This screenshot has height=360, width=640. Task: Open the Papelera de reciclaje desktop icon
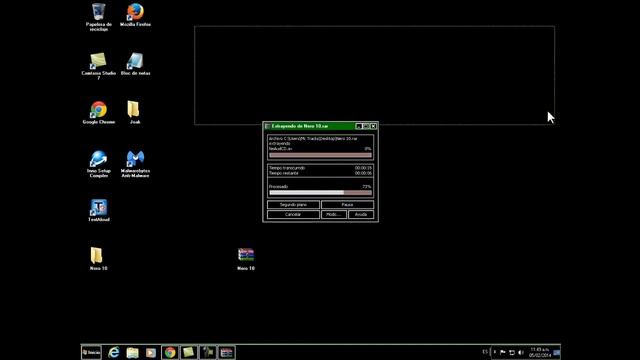(98, 16)
